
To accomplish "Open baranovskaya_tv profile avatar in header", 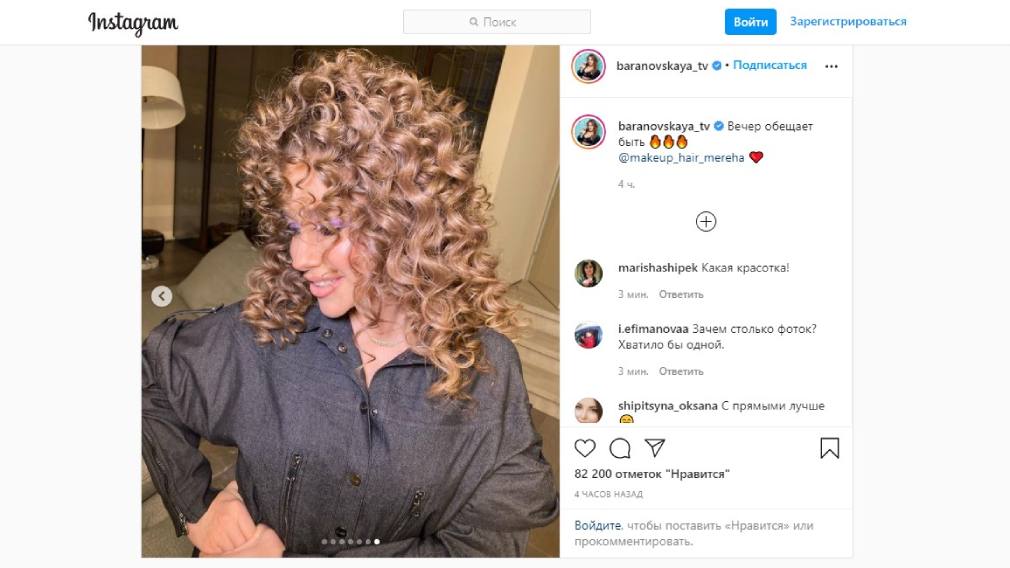I will tap(588, 66).
